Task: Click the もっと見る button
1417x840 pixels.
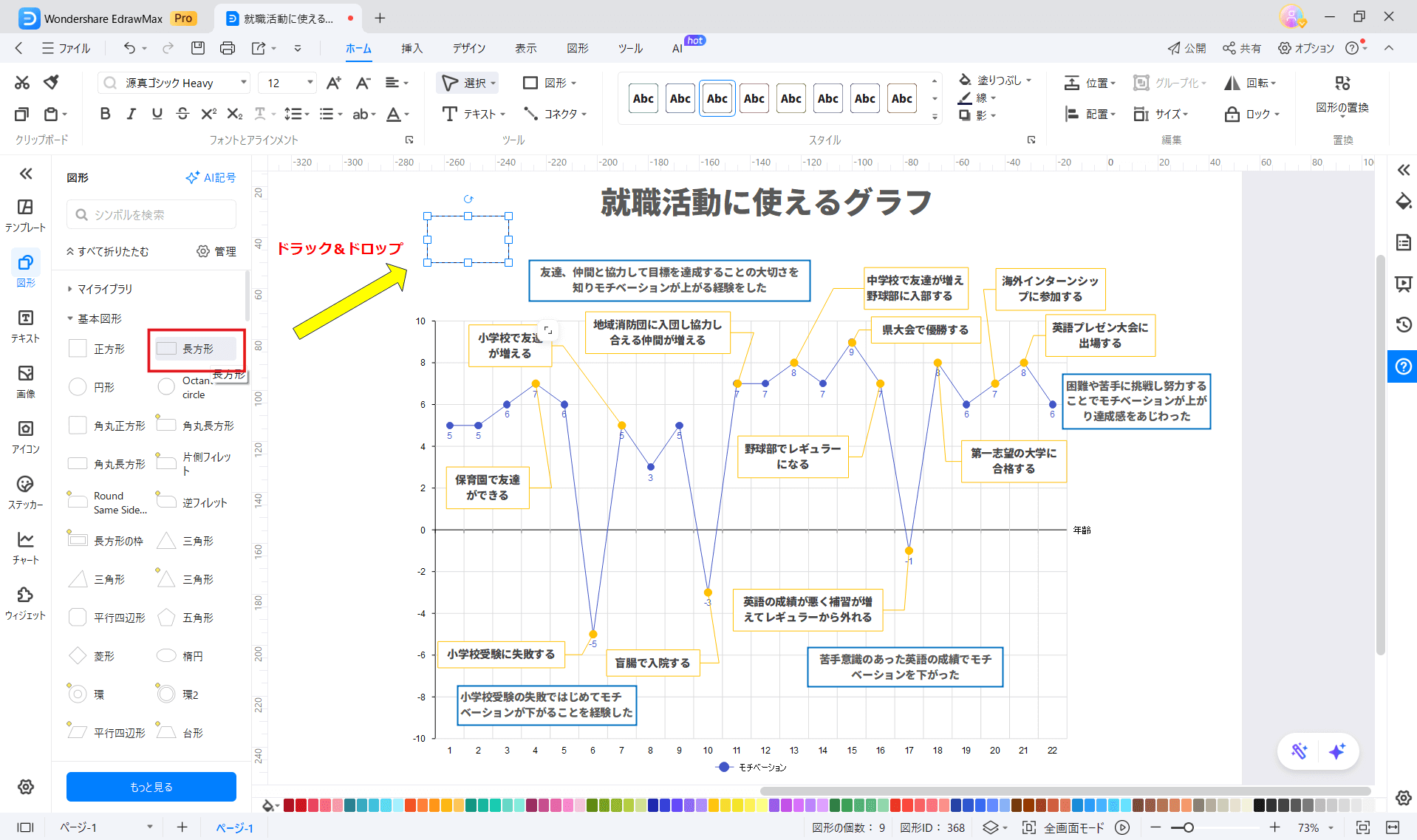Action: [x=151, y=786]
